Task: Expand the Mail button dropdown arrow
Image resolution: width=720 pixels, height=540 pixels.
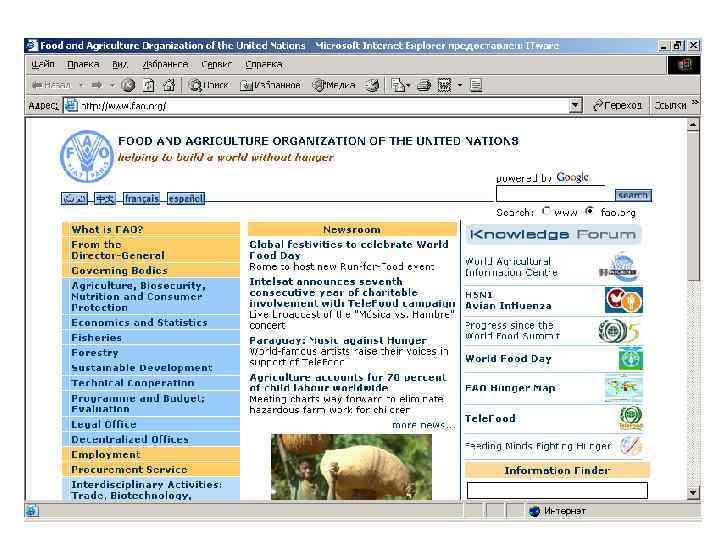Action: tap(408, 85)
